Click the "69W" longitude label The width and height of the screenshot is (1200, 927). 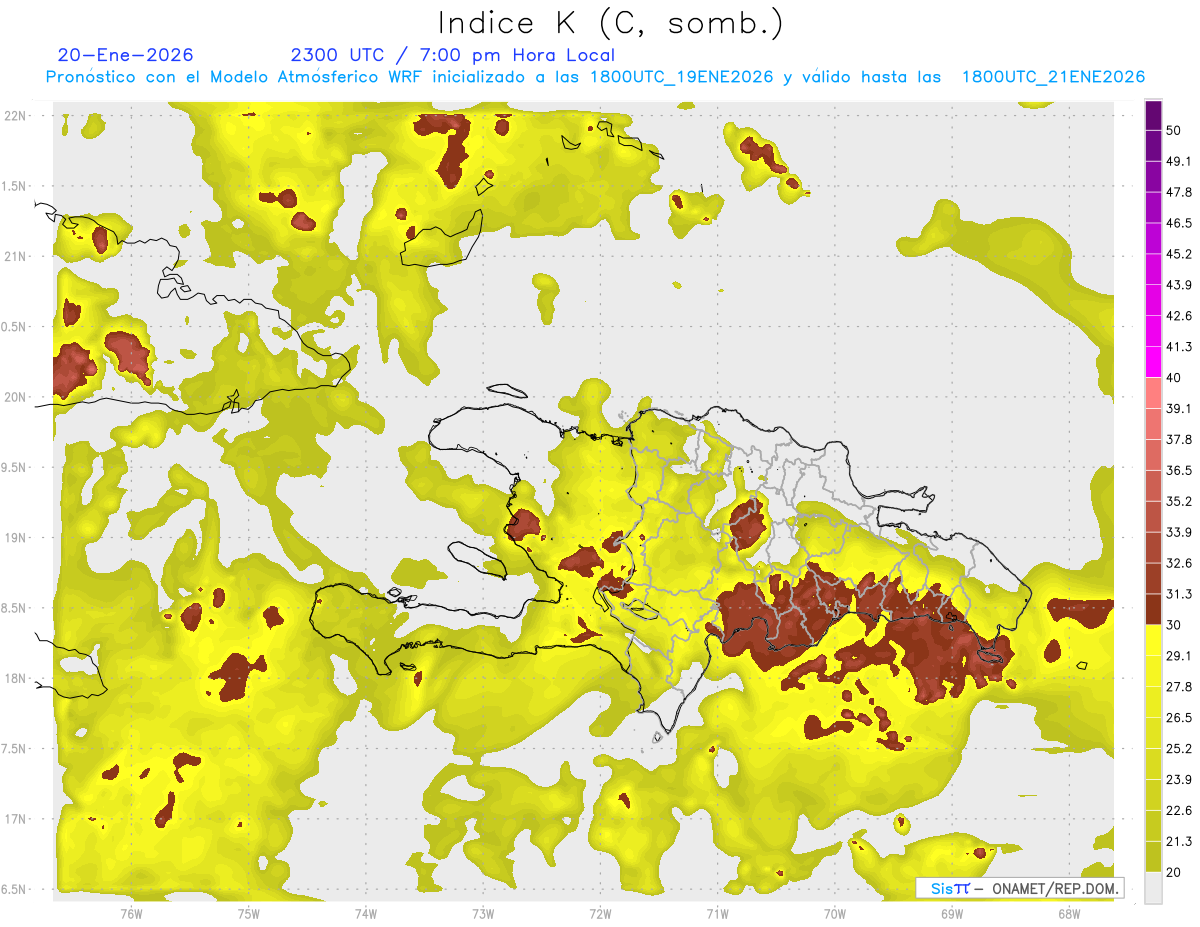click(x=952, y=914)
